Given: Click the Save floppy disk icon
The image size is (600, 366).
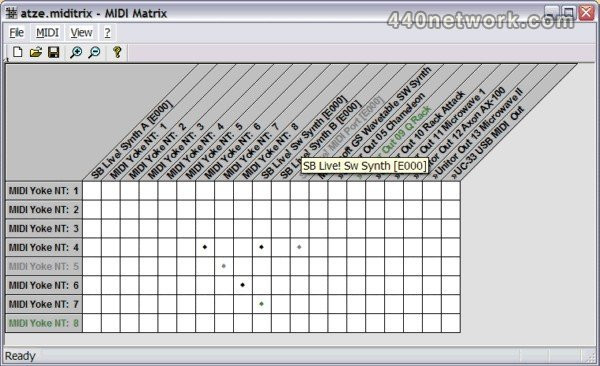Looking at the screenshot, I should pyautogui.click(x=54, y=52).
